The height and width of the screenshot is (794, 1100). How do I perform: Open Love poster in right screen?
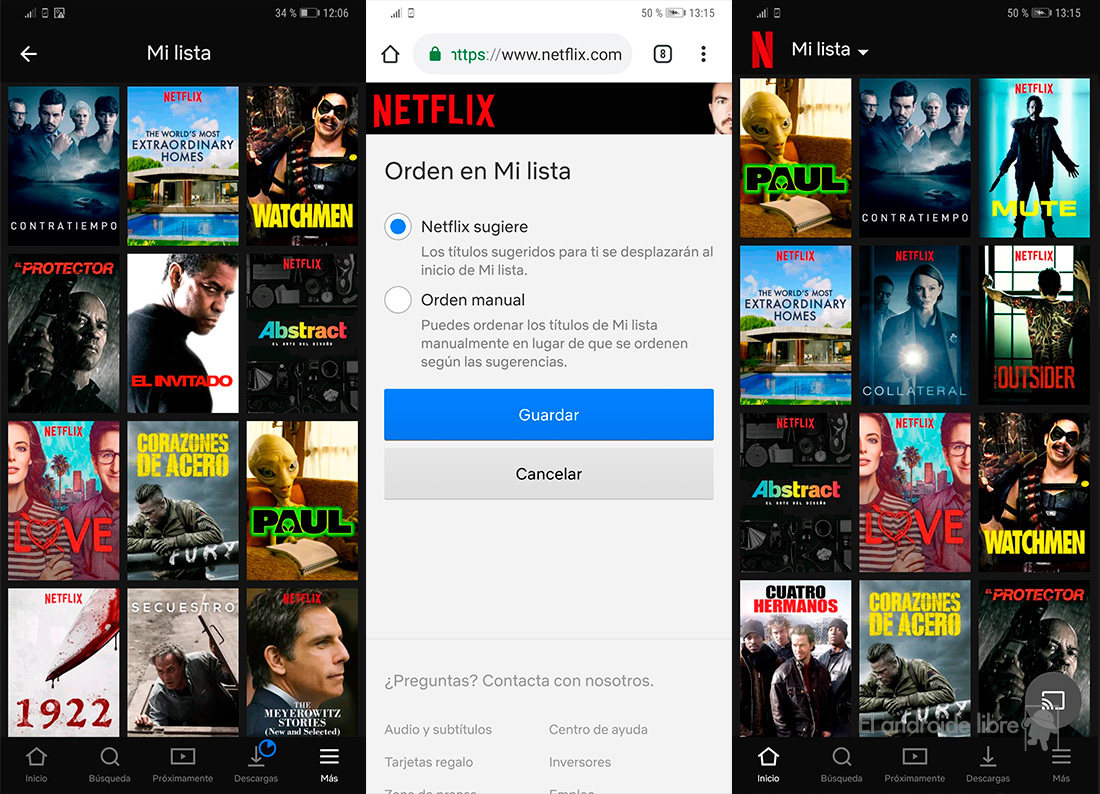click(915, 492)
